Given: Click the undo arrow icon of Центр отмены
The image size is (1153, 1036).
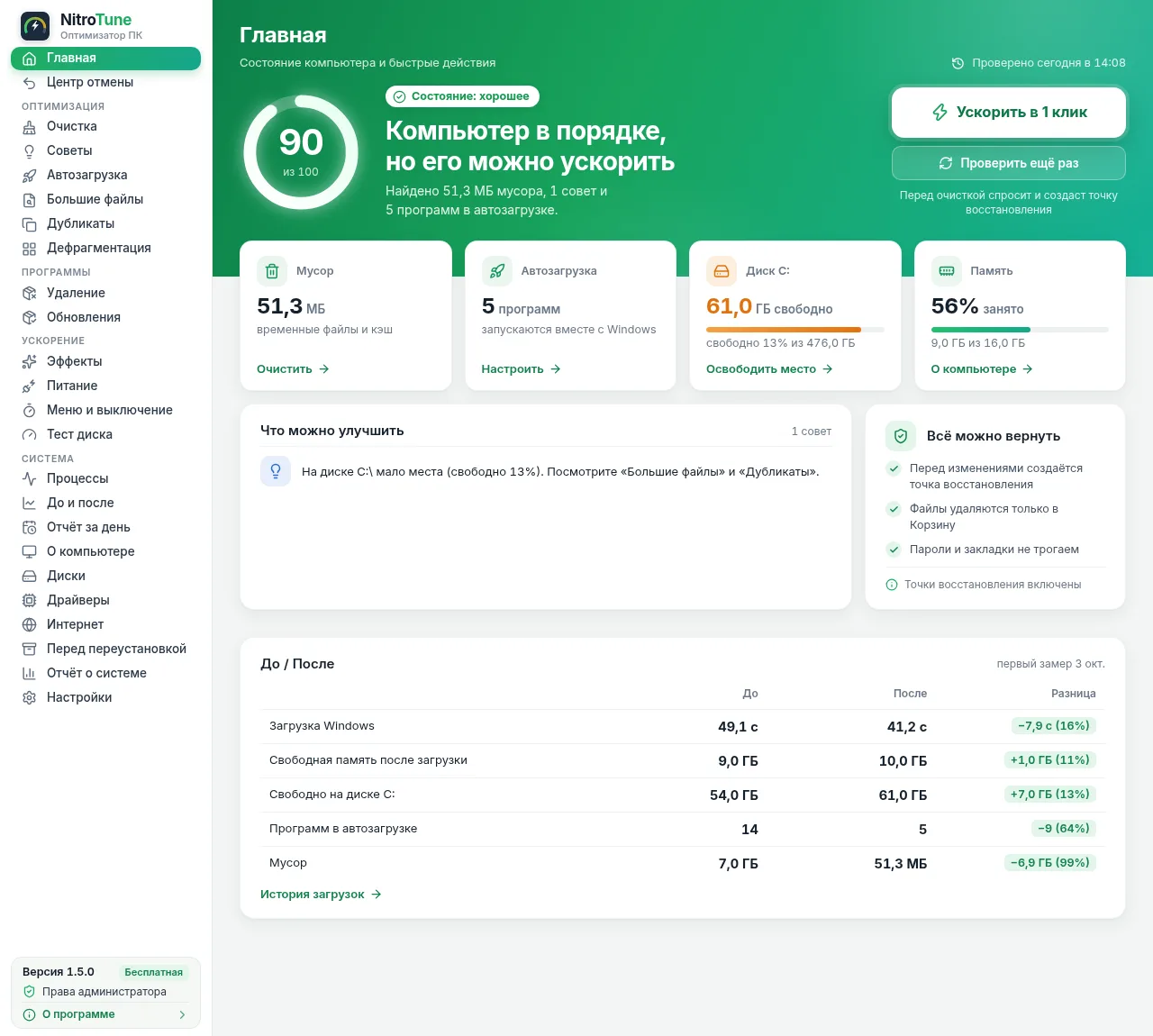Looking at the screenshot, I should point(29,83).
